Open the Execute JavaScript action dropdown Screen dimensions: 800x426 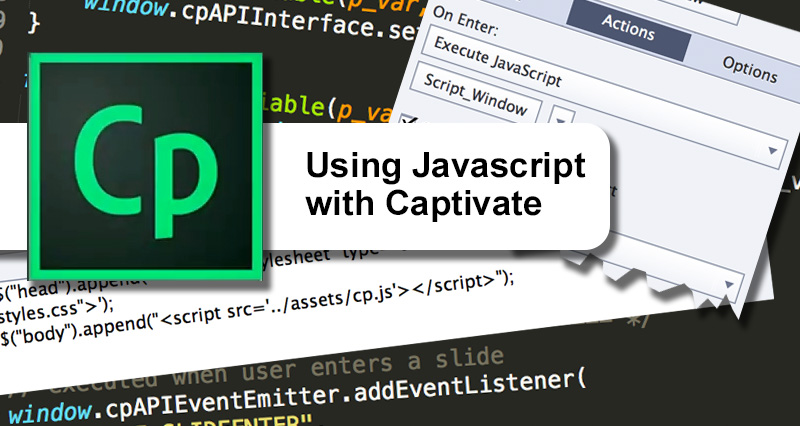point(607,99)
